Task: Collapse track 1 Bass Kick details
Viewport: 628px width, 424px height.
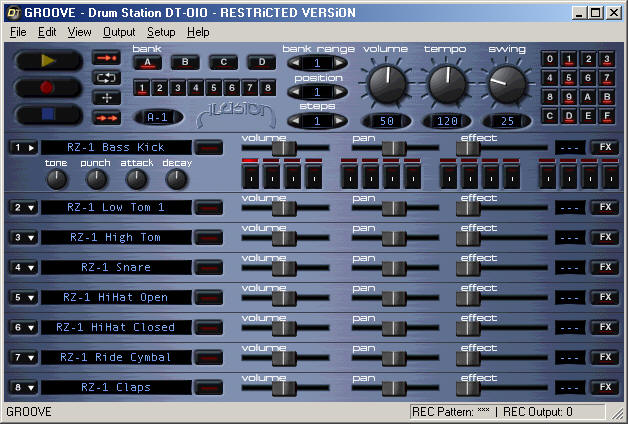Action: point(24,148)
